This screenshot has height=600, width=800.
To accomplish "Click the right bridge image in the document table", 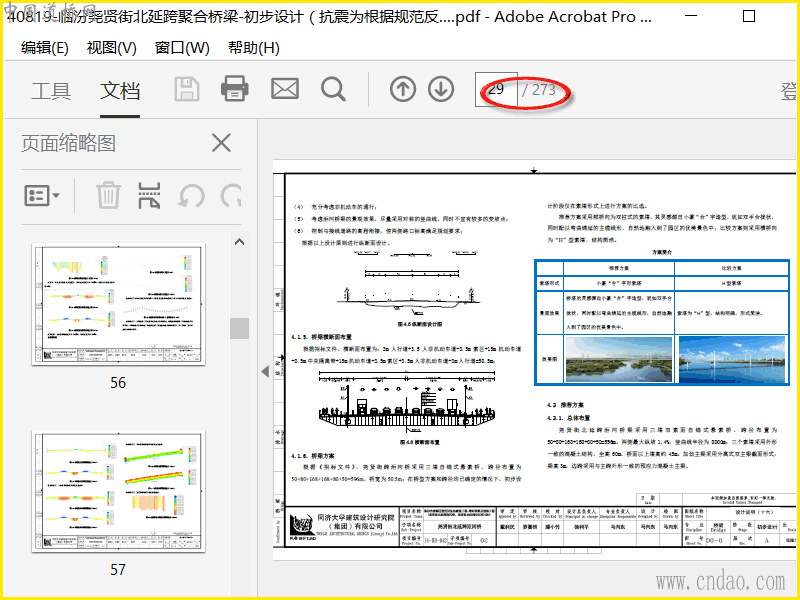I will pyautogui.click(x=732, y=359).
